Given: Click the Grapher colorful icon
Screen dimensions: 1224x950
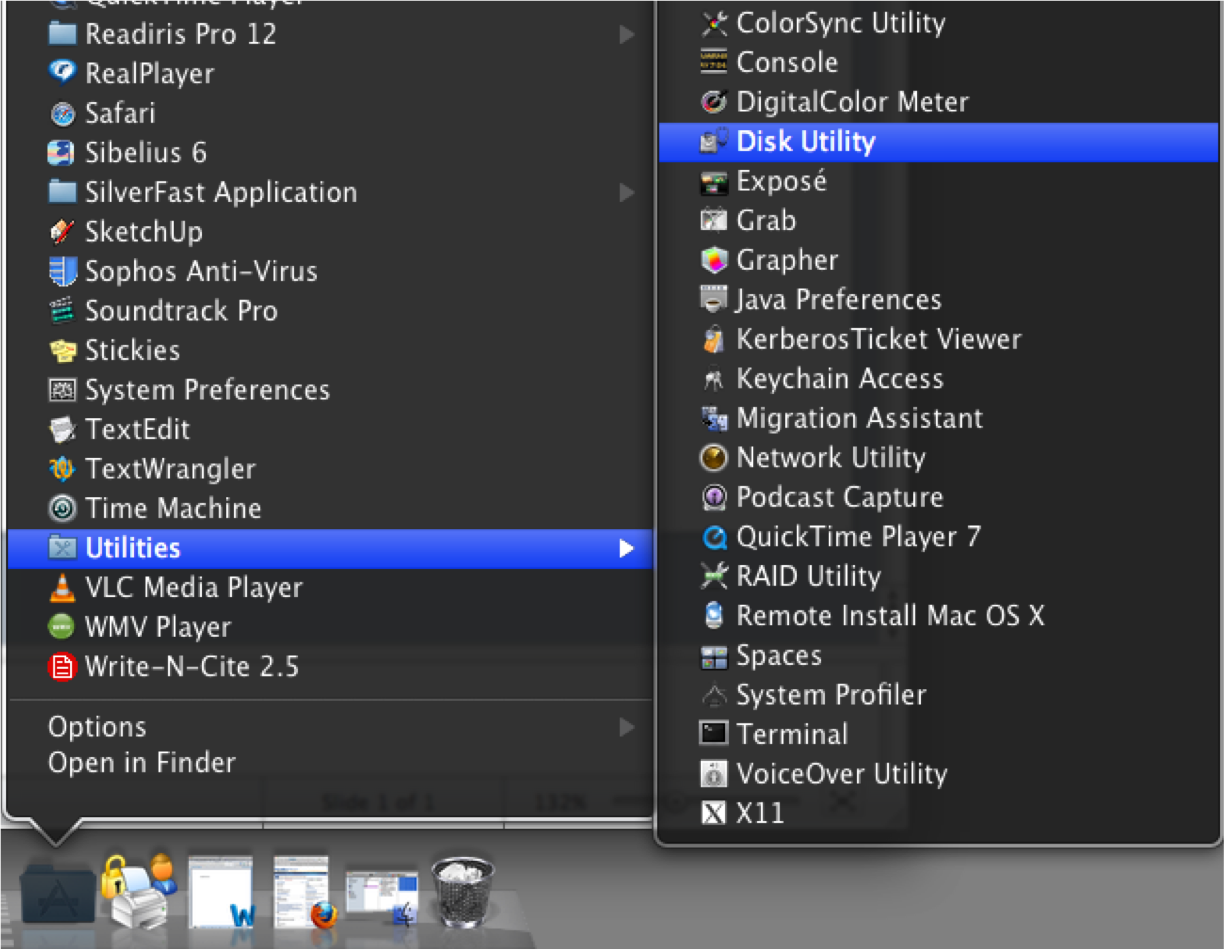Looking at the screenshot, I should point(713,260).
